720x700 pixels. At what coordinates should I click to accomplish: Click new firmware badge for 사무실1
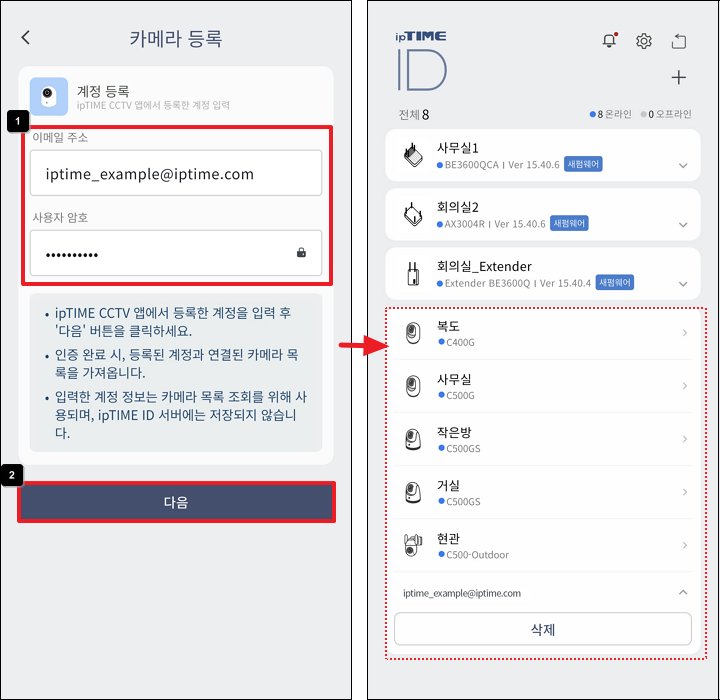tap(583, 164)
